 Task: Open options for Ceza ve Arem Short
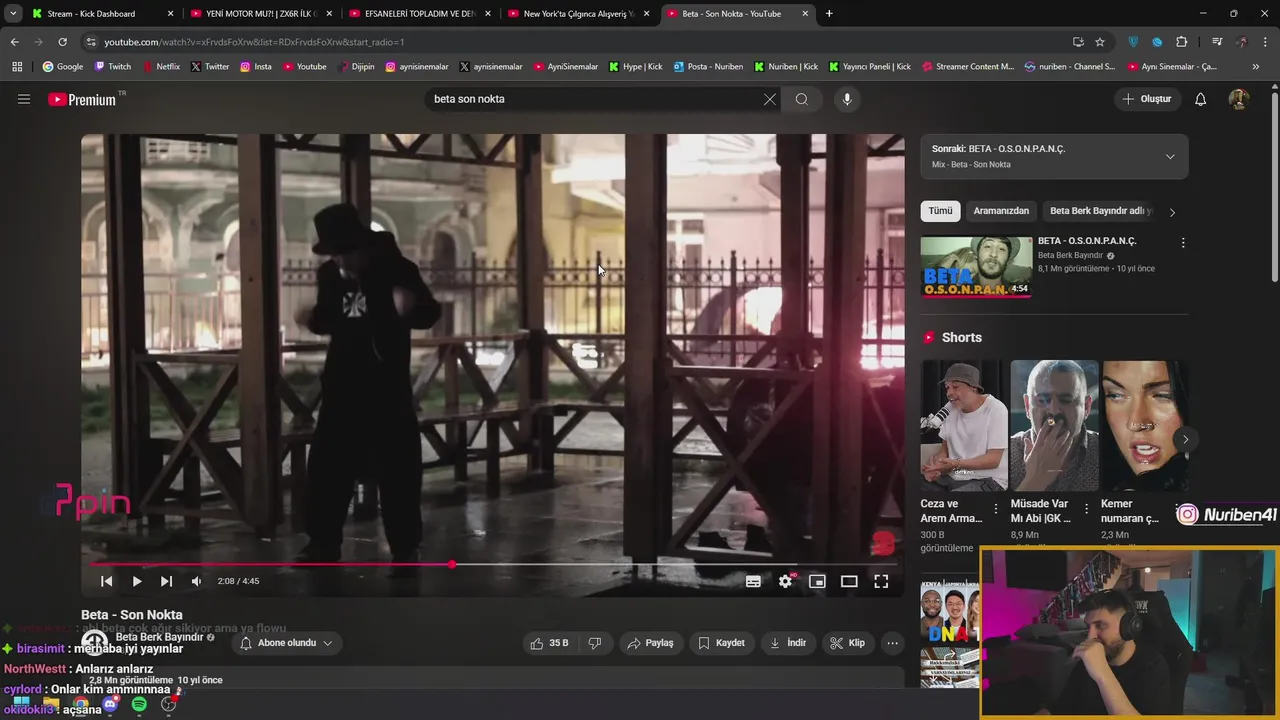coord(995,509)
